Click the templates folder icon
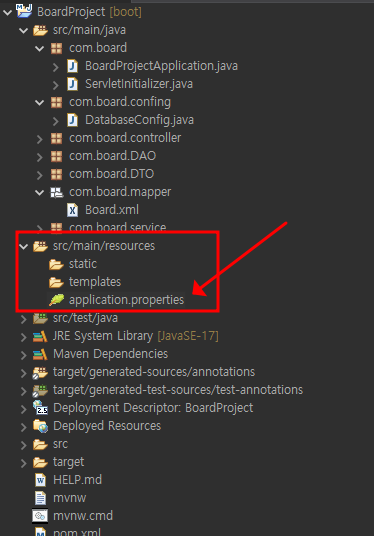Screen dimensions: 374x536 [56, 282]
